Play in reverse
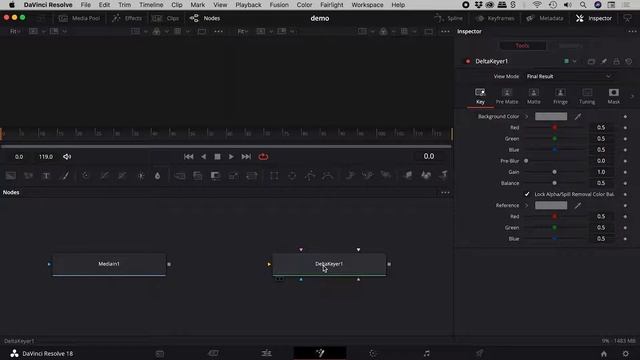This screenshot has height=360, width=640. (x=203, y=157)
